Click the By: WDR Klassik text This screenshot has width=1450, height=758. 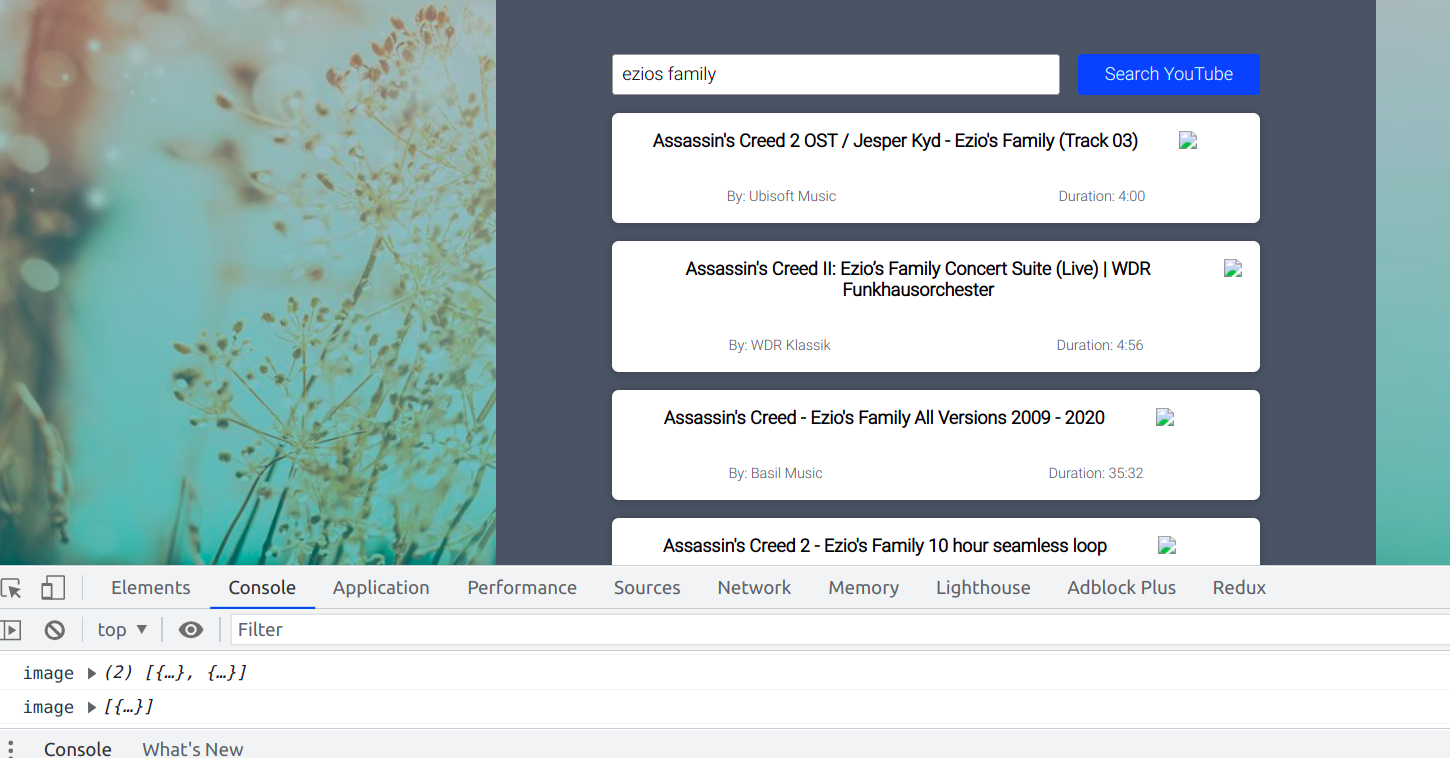779,345
